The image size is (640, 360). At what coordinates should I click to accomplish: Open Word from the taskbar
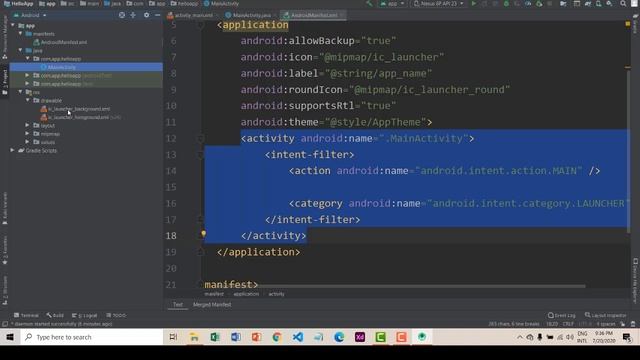pyautogui.click(x=236, y=337)
